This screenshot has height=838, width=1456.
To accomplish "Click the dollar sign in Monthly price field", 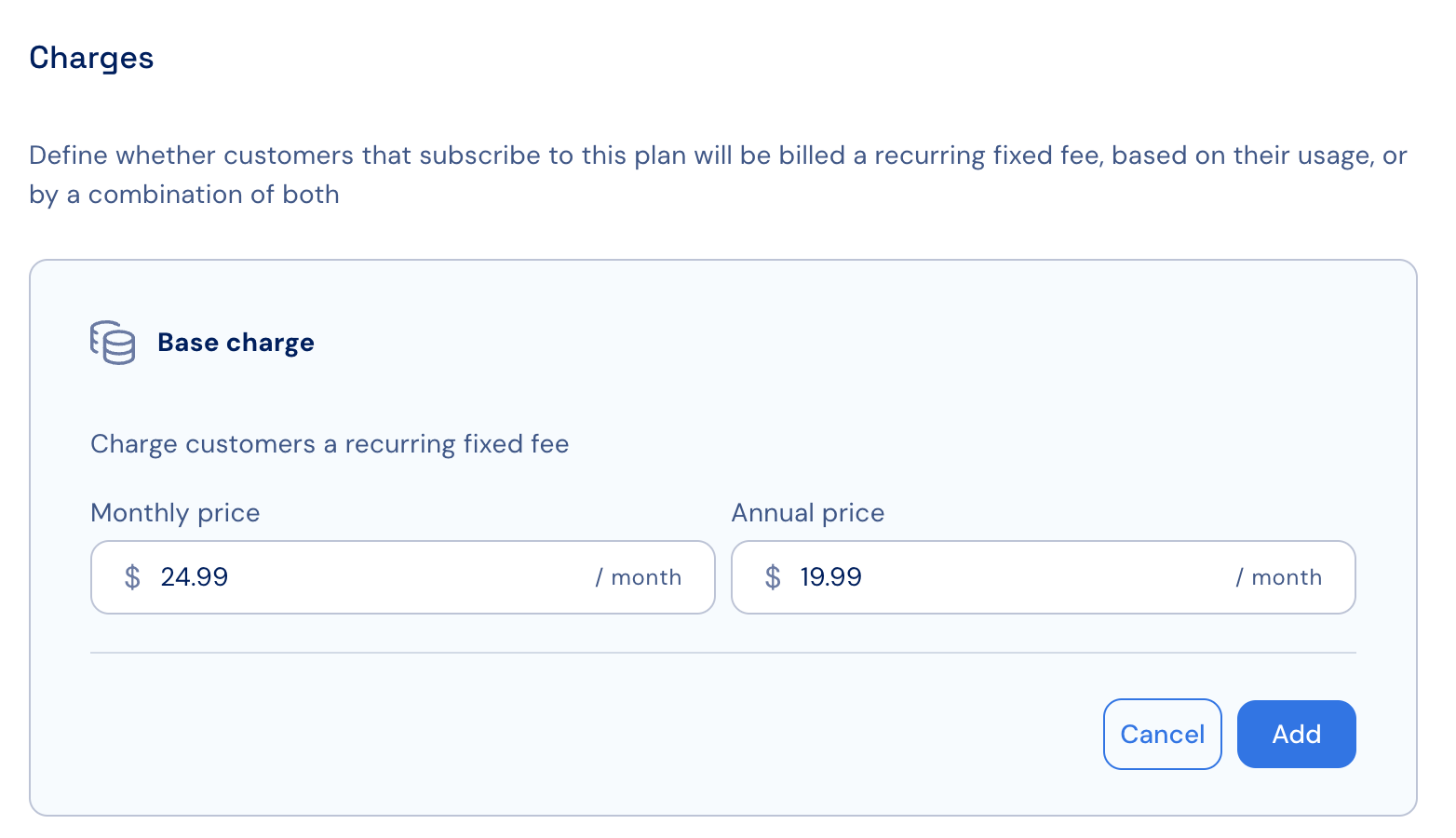I will (x=132, y=577).
